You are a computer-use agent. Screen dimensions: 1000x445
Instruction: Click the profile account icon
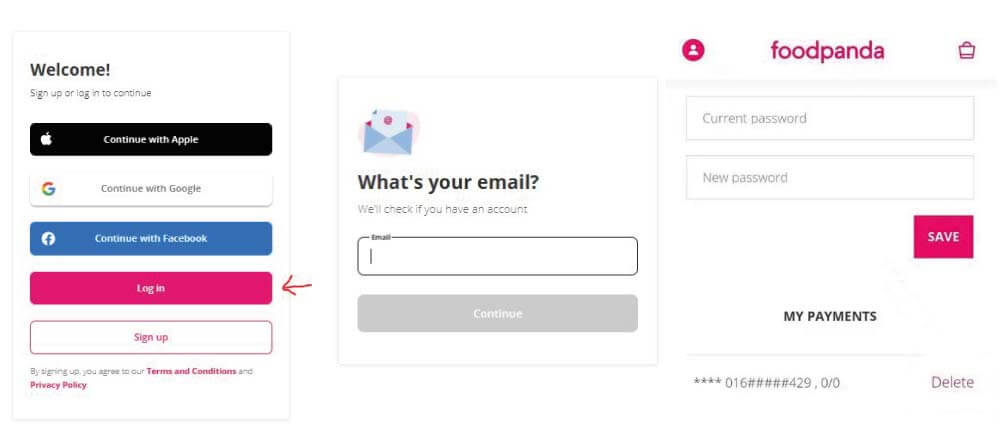[693, 50]
